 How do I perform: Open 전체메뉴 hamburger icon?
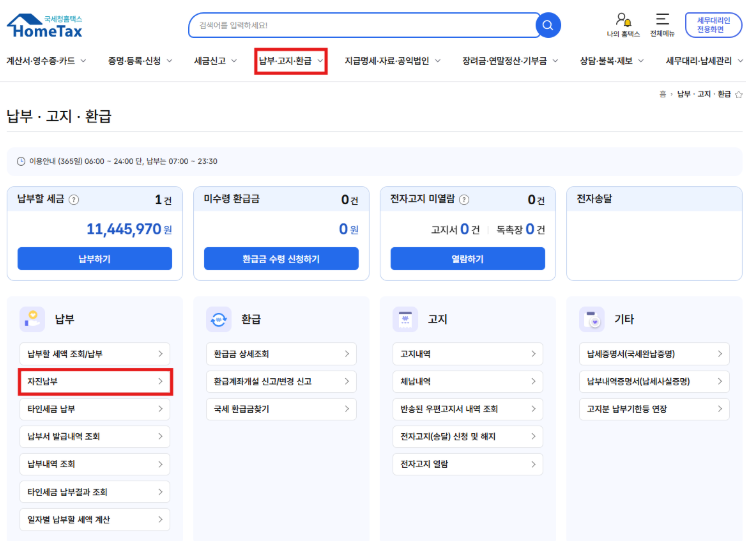pos(662,20)
